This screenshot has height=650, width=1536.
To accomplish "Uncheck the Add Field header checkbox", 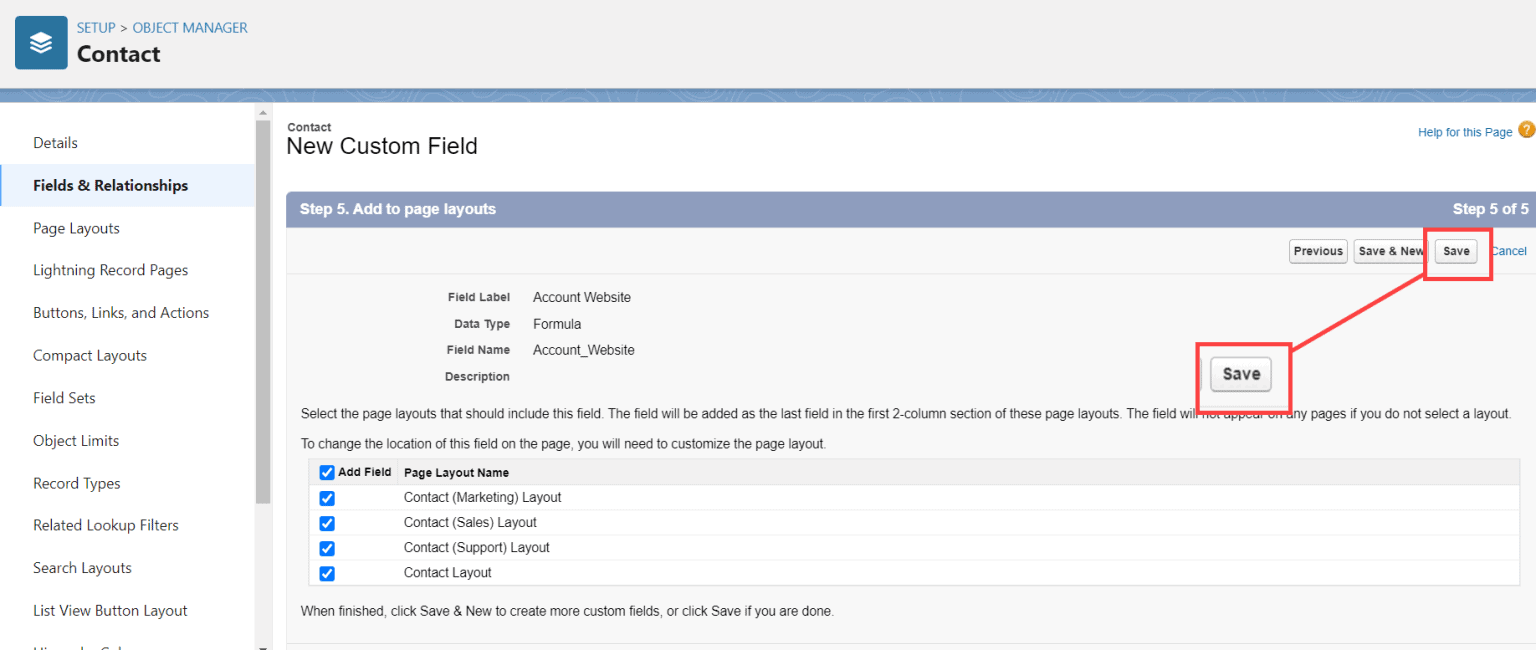I will pos(327,472).
